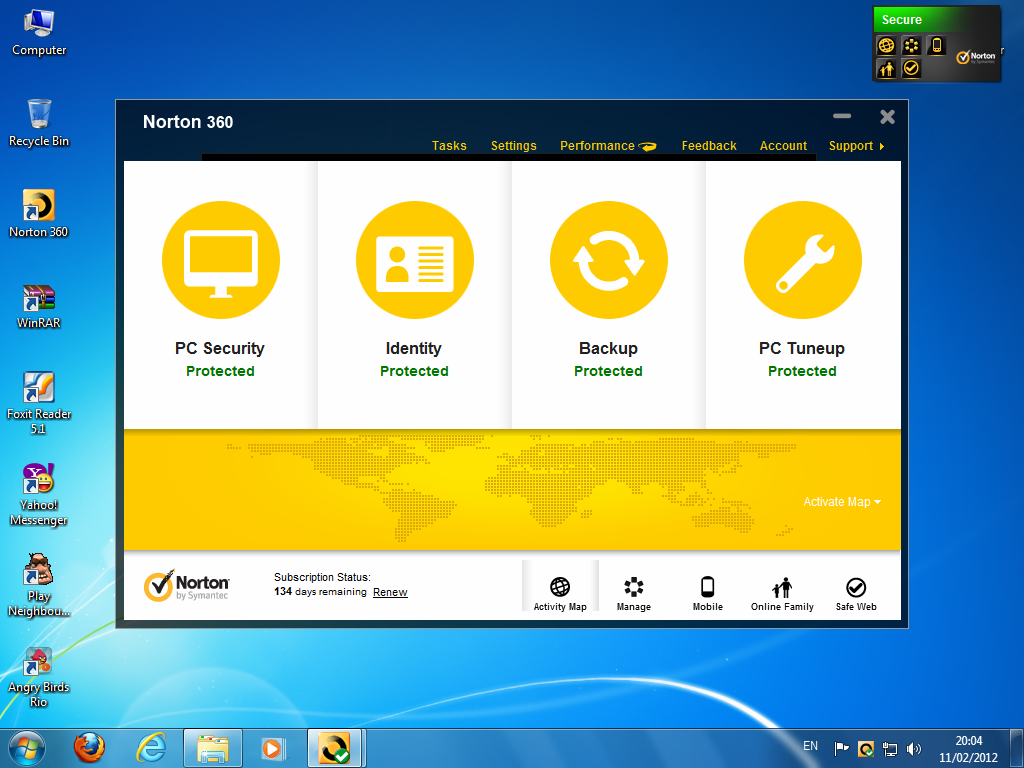Image resolution: width=1024 pixels, height=768 pixels.
Task: Click the Renew subscription link
Action: click(390, 592)
